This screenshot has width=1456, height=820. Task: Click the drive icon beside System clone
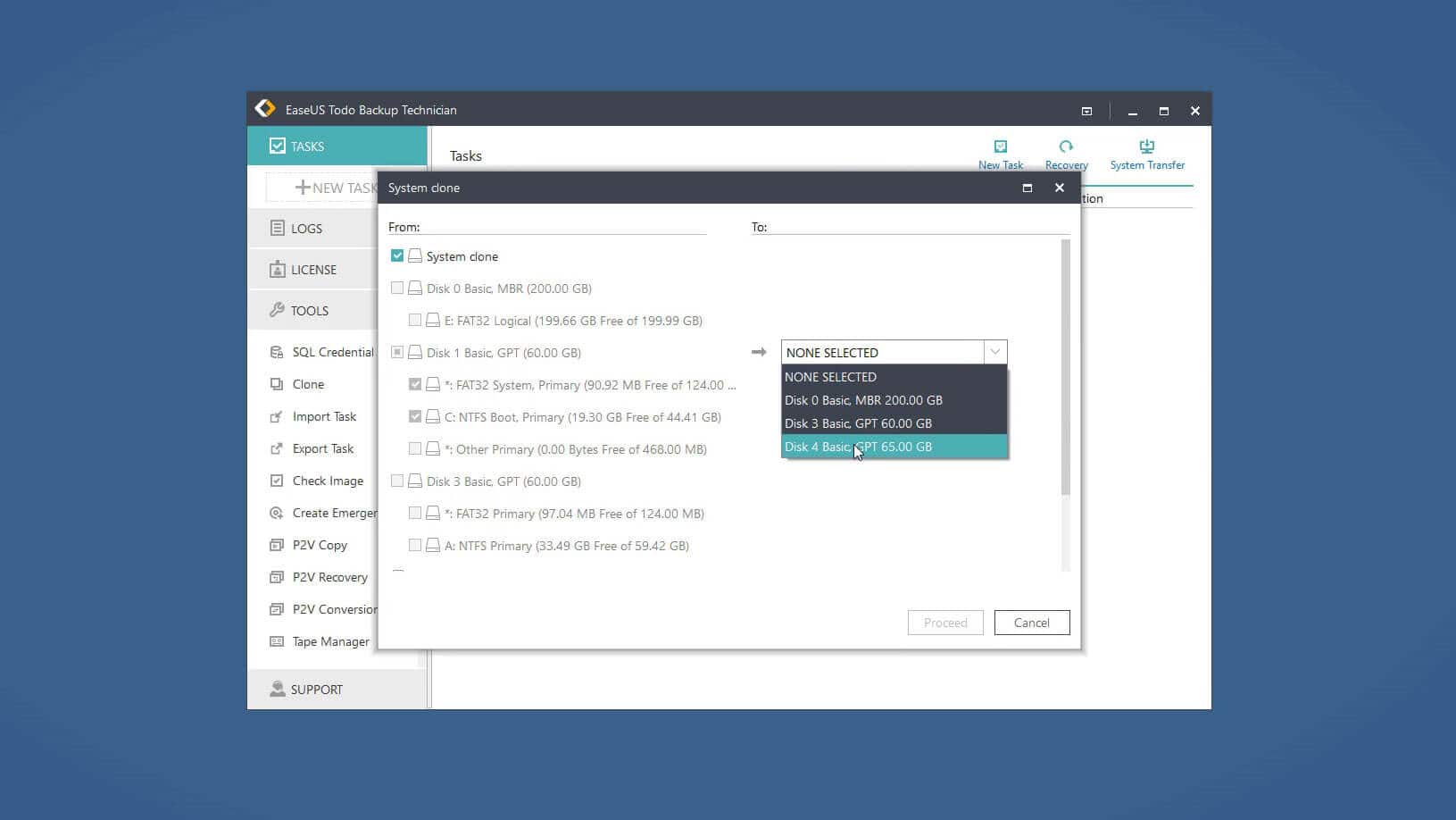415,255
